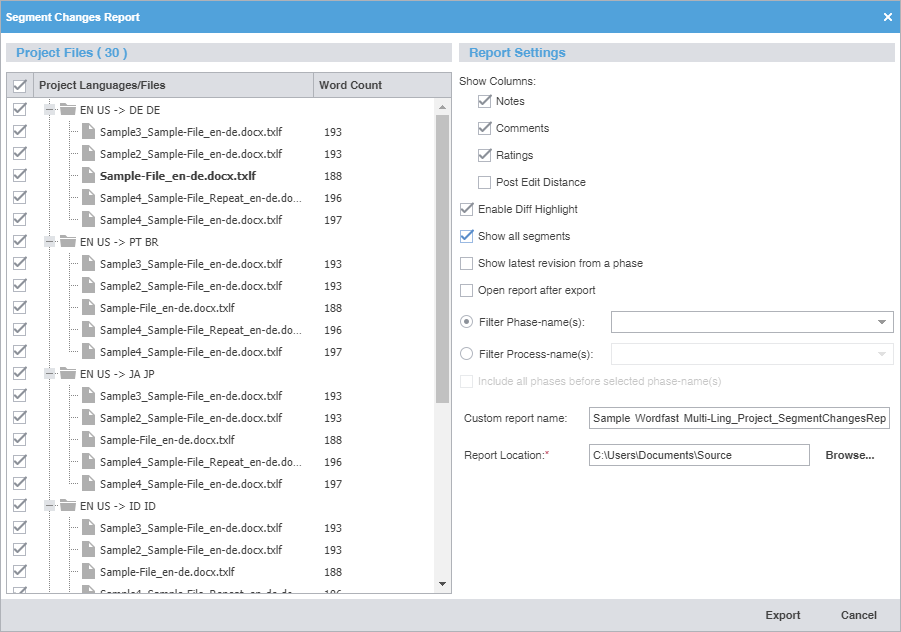Click Browse... to choose report location
901x632 pixels.
(849, 455)
